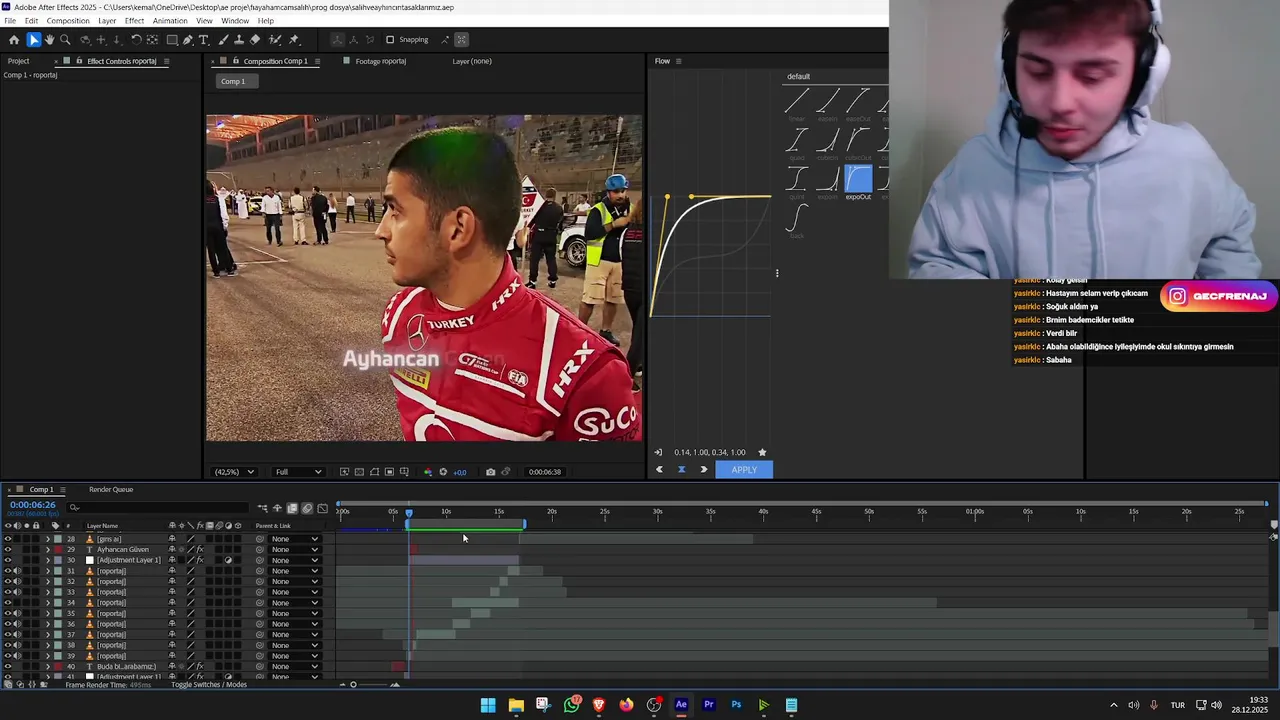Expand layer 29 Ayhancan Güven properties

[x=47, y=550]
